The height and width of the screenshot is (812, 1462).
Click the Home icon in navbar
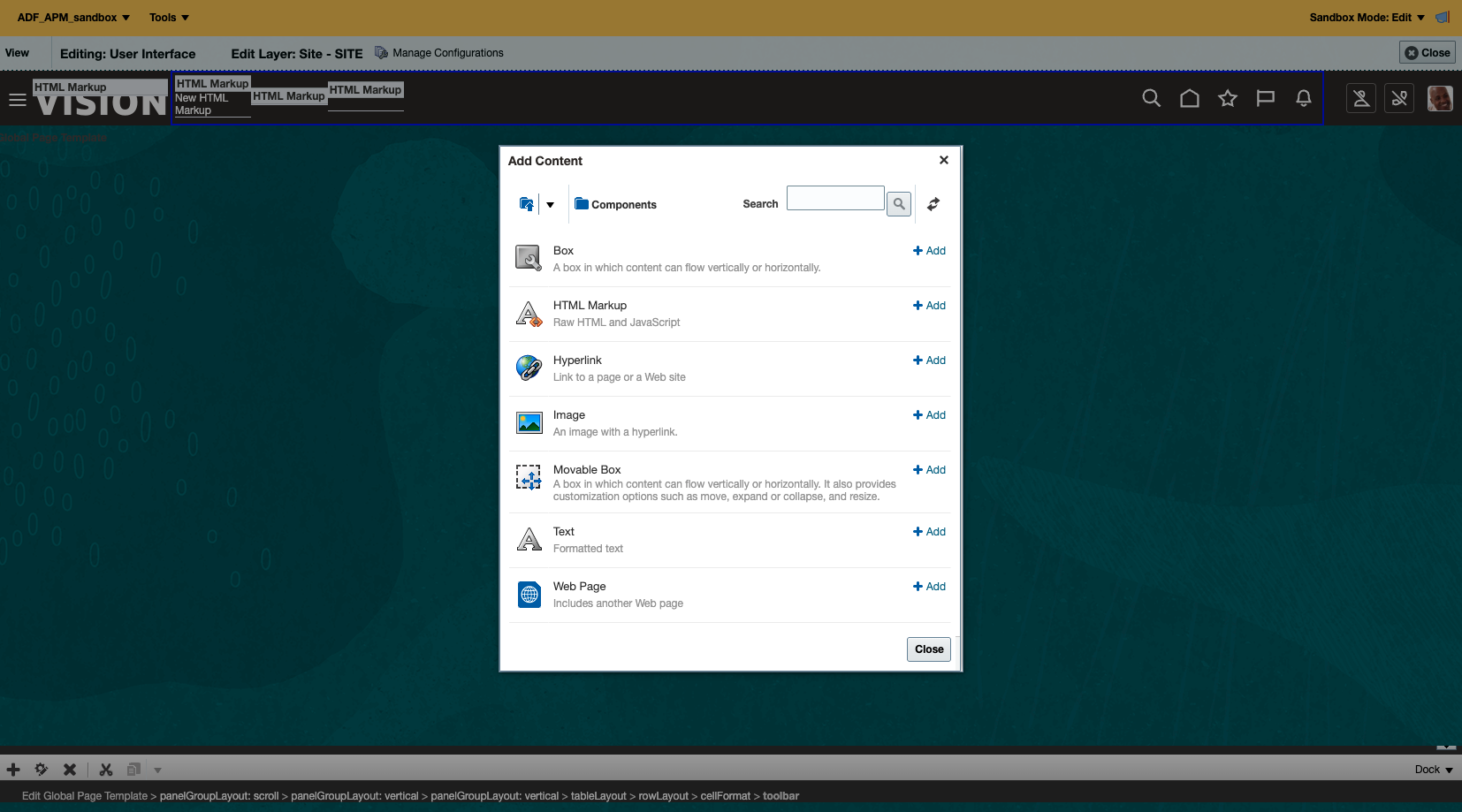click(1189, 98)
